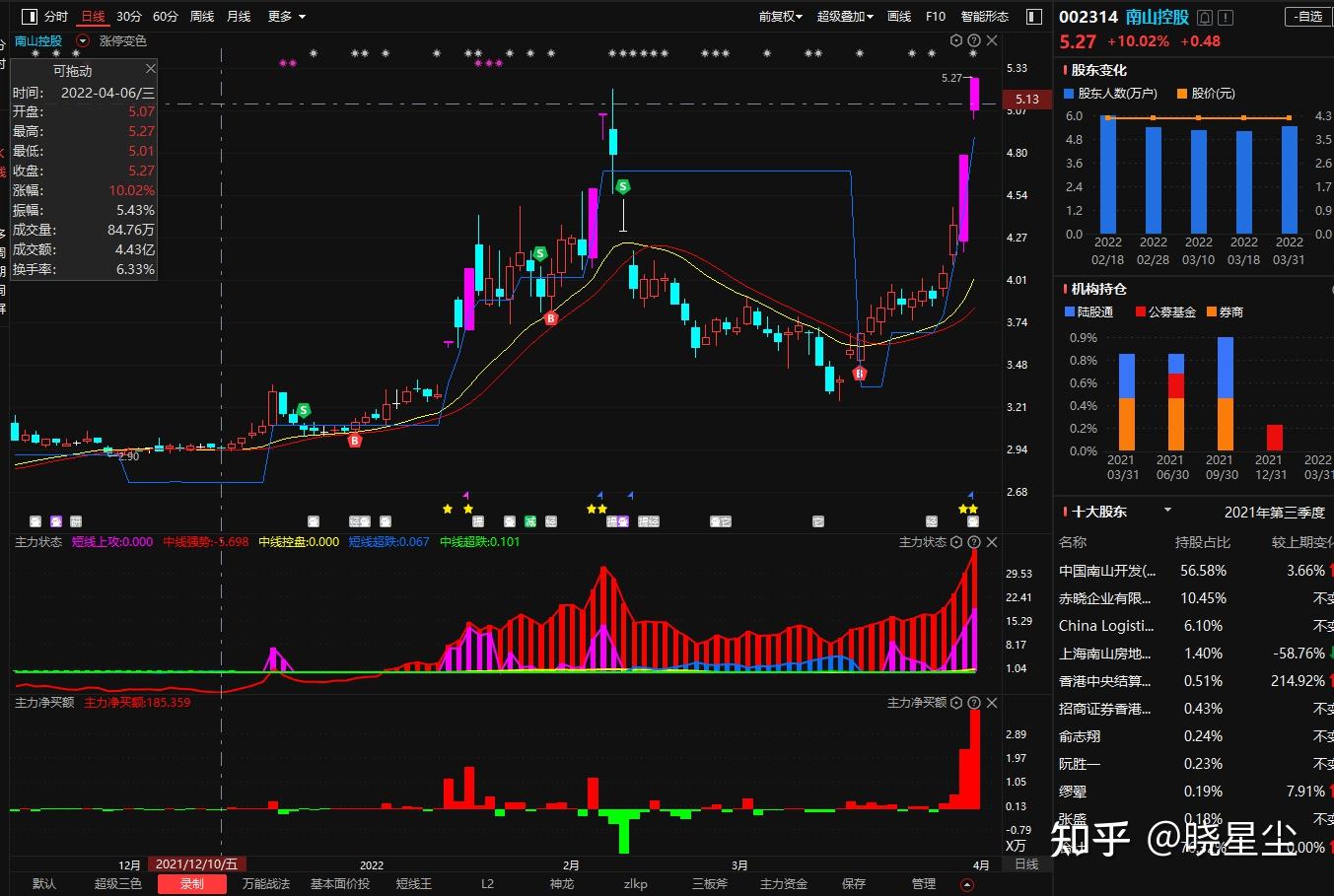Select the 万能战法 indicator tab
This screenshot has height=896, width=1334.
point(266,884)
